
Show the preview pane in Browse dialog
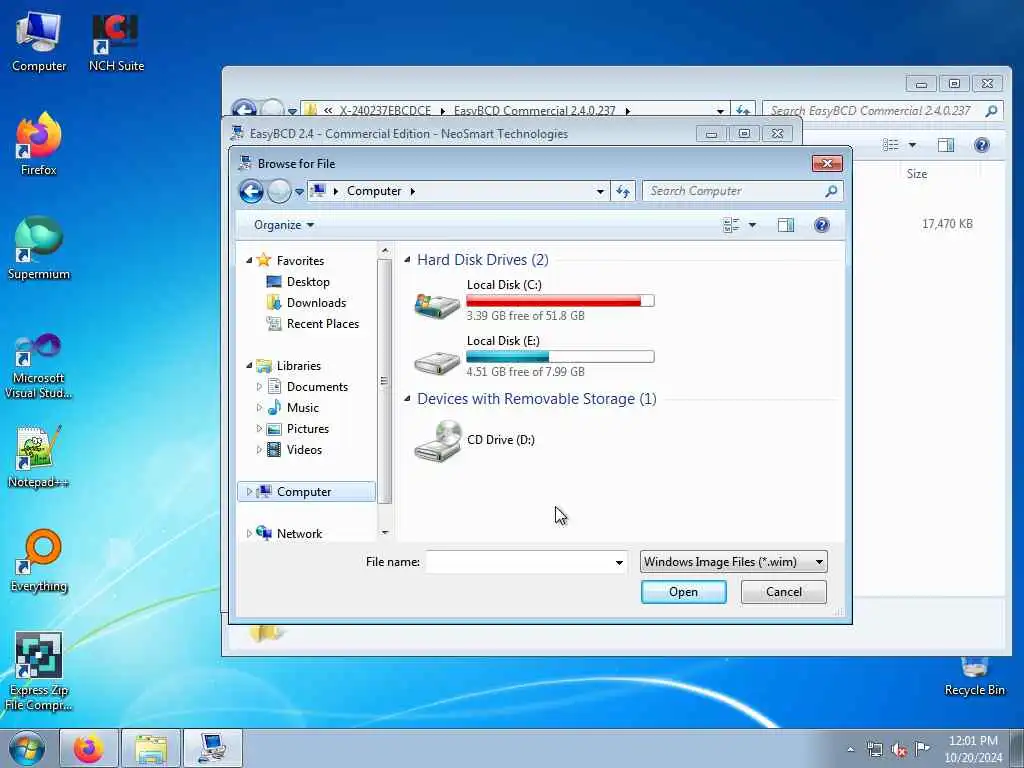click(x=786, y=225)
